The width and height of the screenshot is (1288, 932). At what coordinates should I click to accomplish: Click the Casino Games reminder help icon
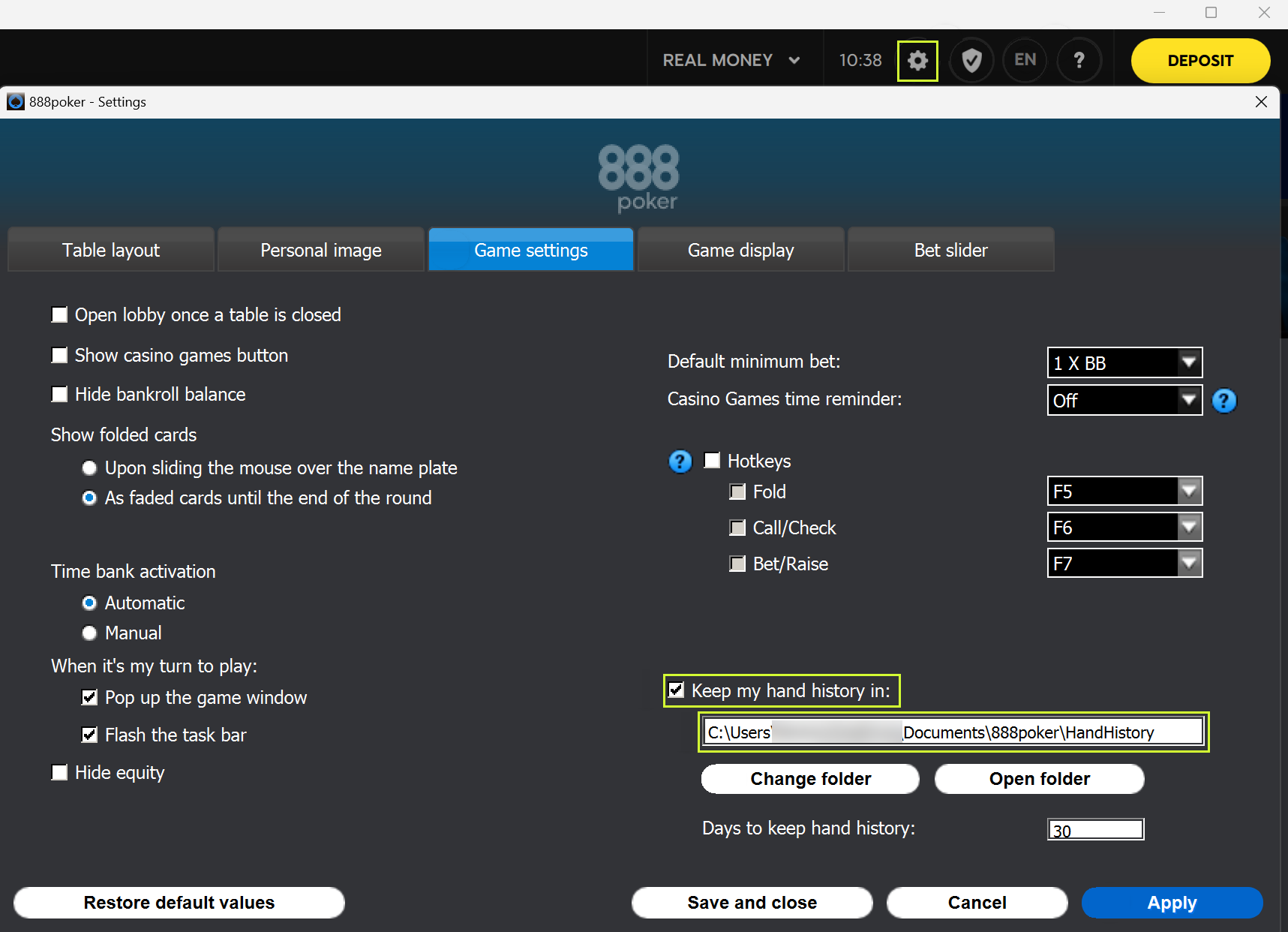[x=1224, y=401]
